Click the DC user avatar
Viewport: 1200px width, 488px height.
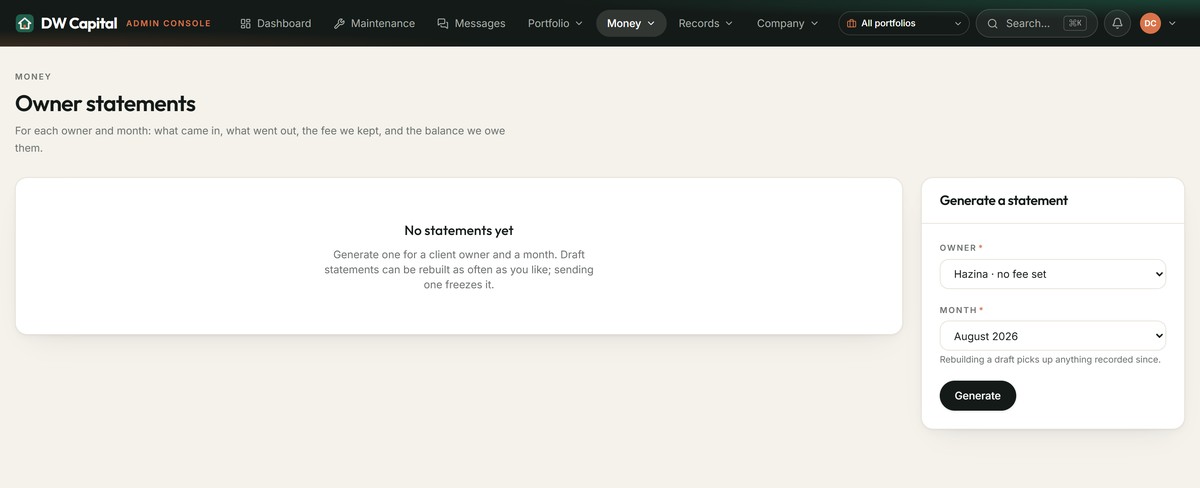click(x=1150, y=23)
